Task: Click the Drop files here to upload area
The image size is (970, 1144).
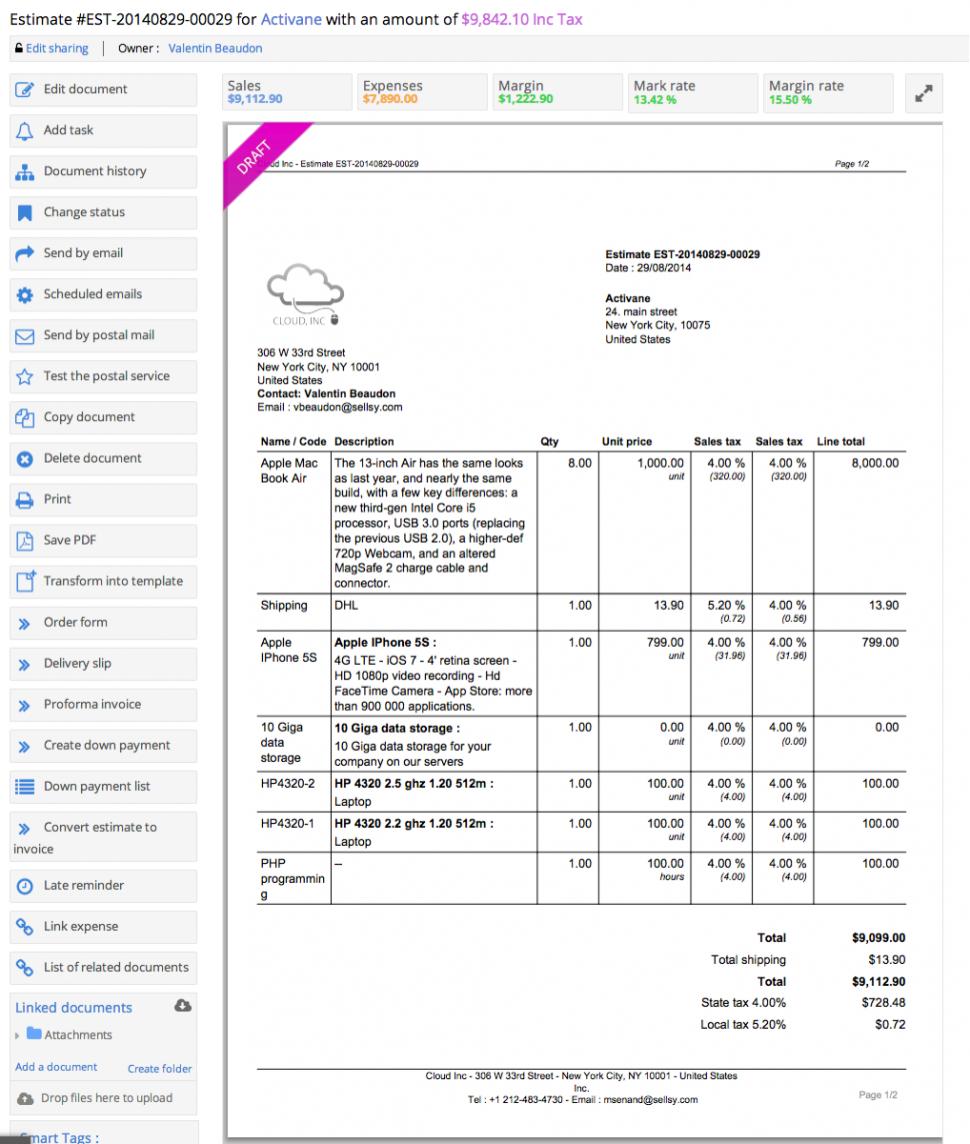Action: pyautogui.click(x=105, y=1098)
